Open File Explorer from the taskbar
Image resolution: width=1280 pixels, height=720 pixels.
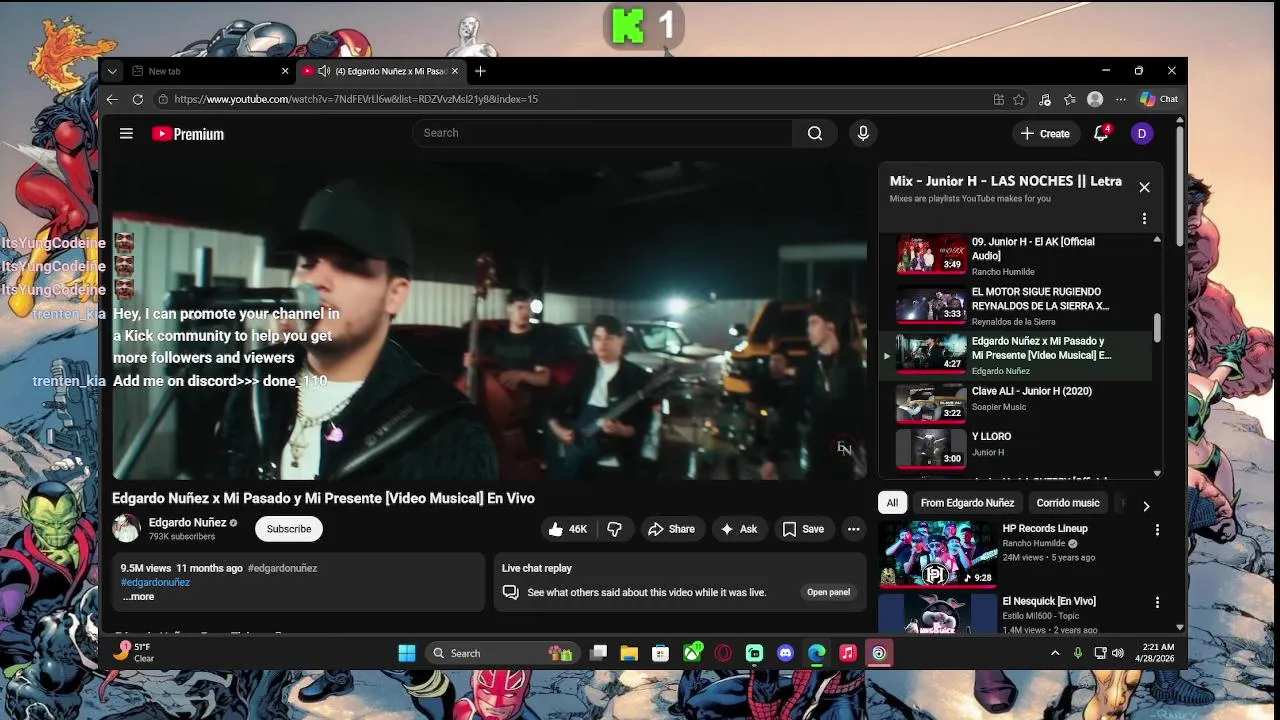pyautogui.click(x=629, y=653)
